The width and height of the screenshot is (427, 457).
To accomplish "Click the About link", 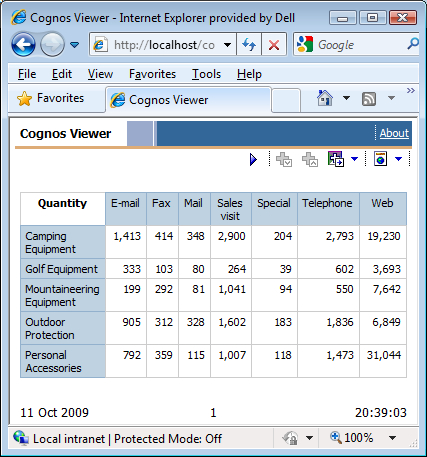I will [x=394, y=133].
